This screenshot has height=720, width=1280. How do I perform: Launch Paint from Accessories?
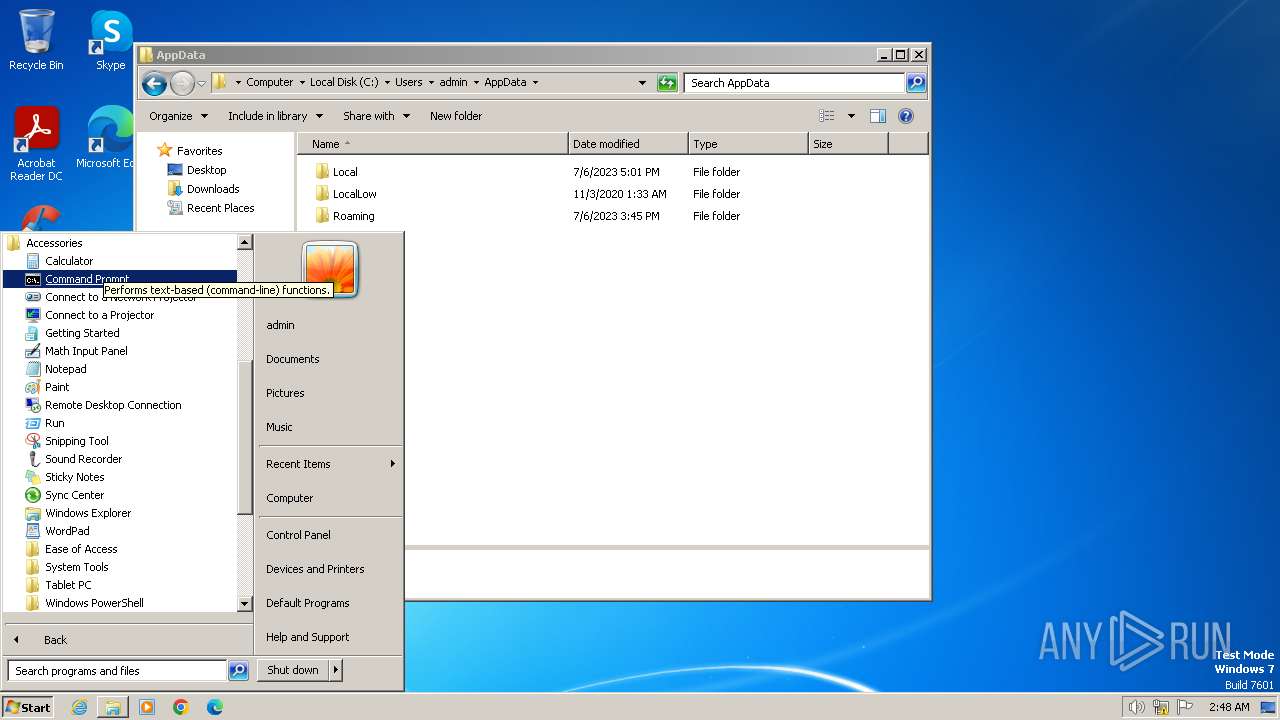click(57, 387)
